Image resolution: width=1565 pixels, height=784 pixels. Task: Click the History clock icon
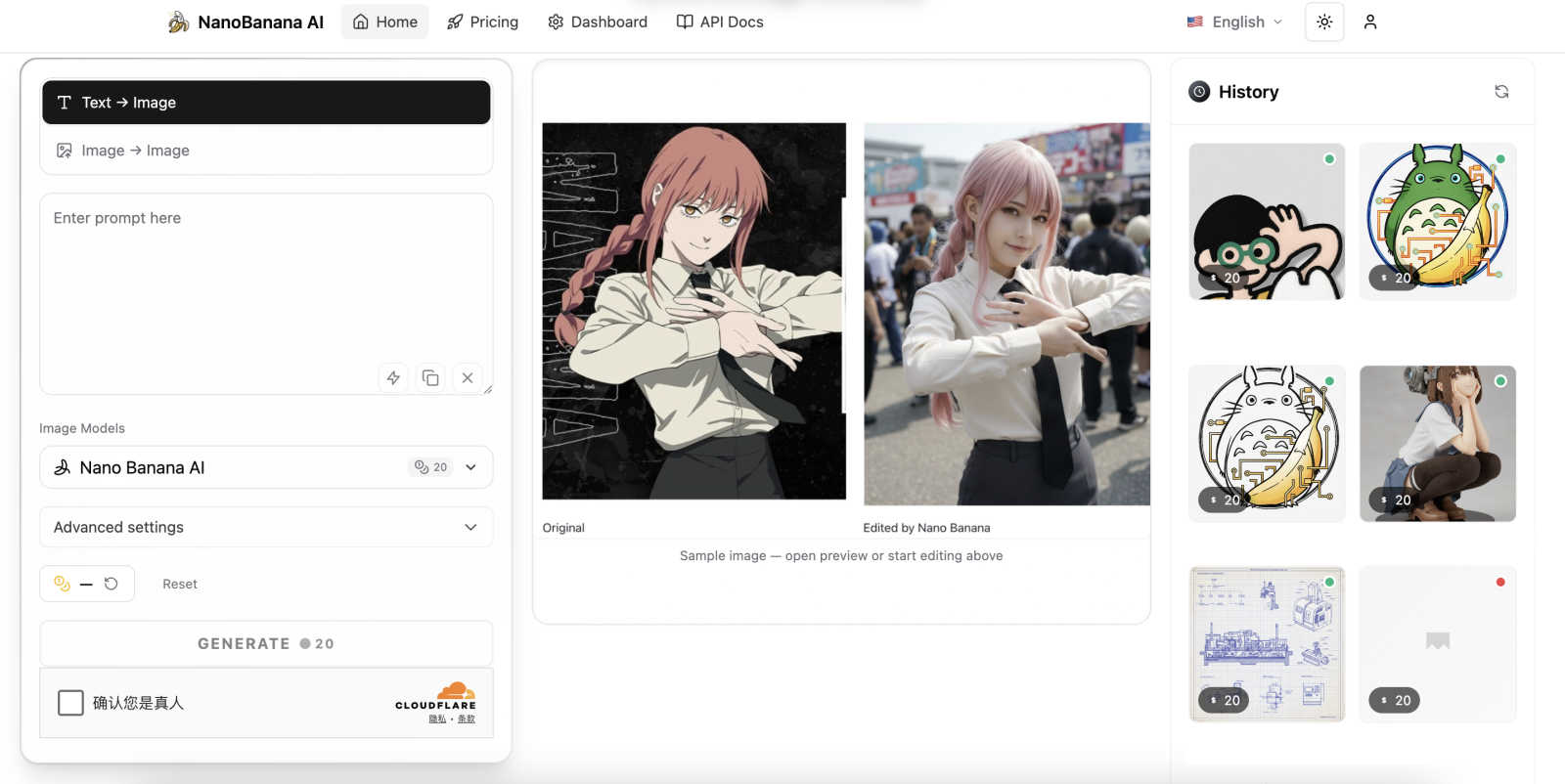(x=1199, y=92)
